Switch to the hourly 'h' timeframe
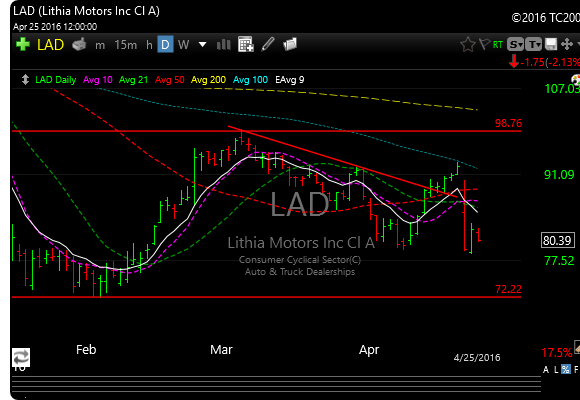This screenshot has width=580, height=400. (149, 45)
